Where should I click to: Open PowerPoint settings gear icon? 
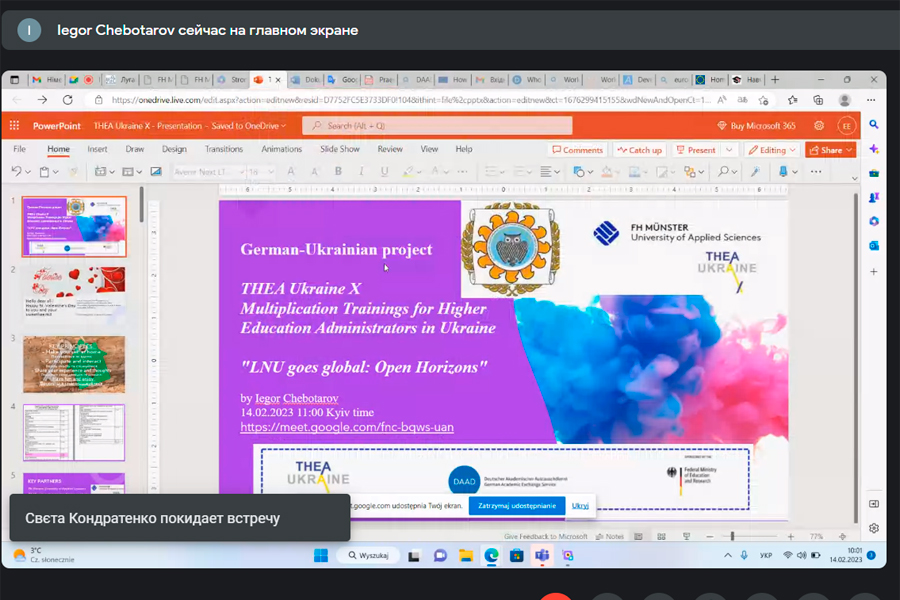click(818, 126)
